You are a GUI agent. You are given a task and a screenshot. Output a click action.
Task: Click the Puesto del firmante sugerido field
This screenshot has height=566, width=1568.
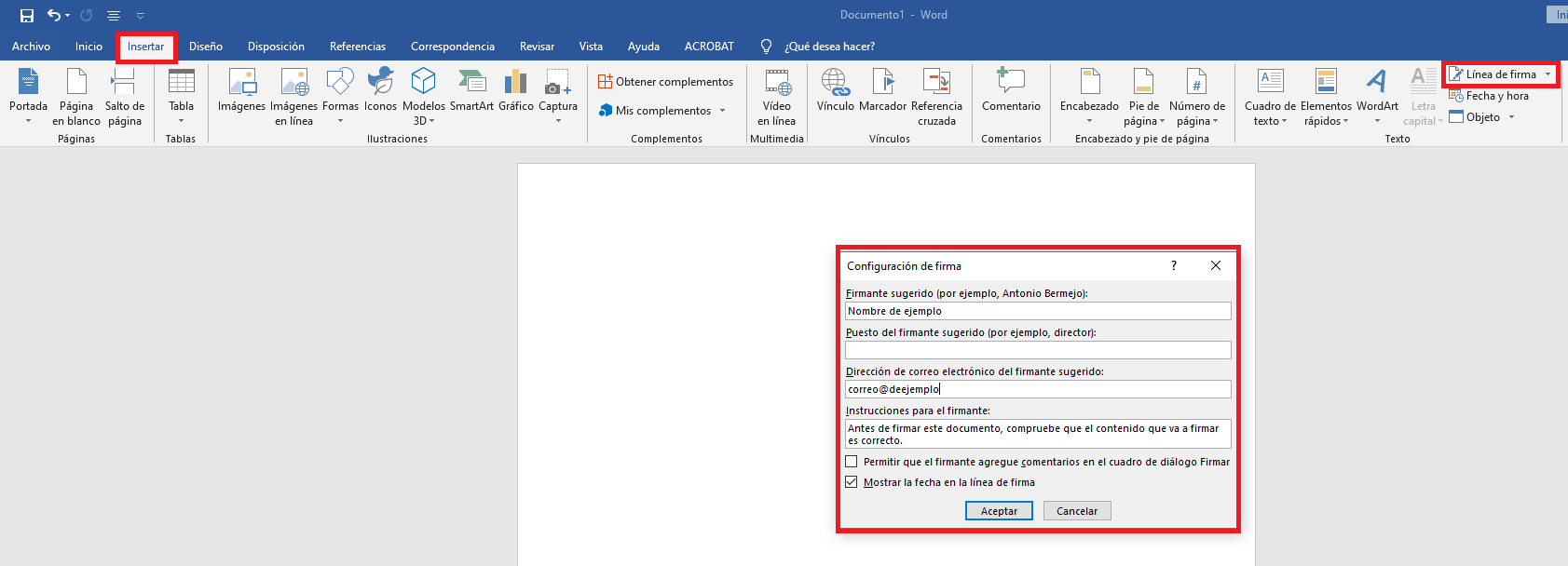click(x=1037, y=350)
